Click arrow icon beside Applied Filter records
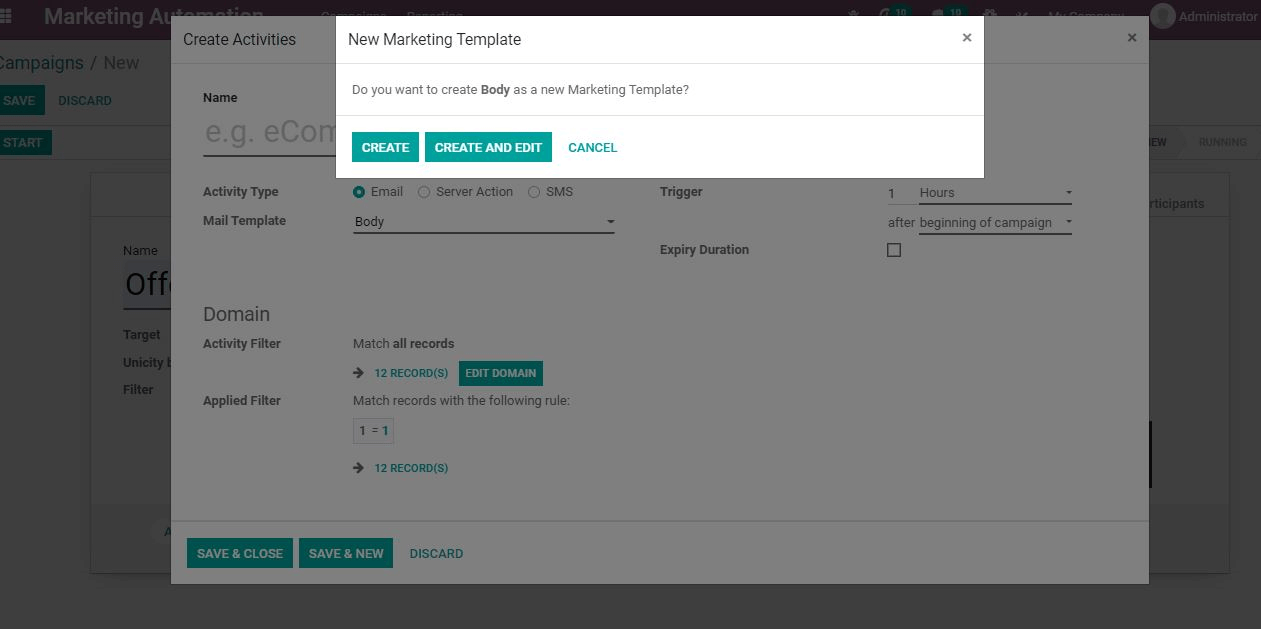 [359, 468]
